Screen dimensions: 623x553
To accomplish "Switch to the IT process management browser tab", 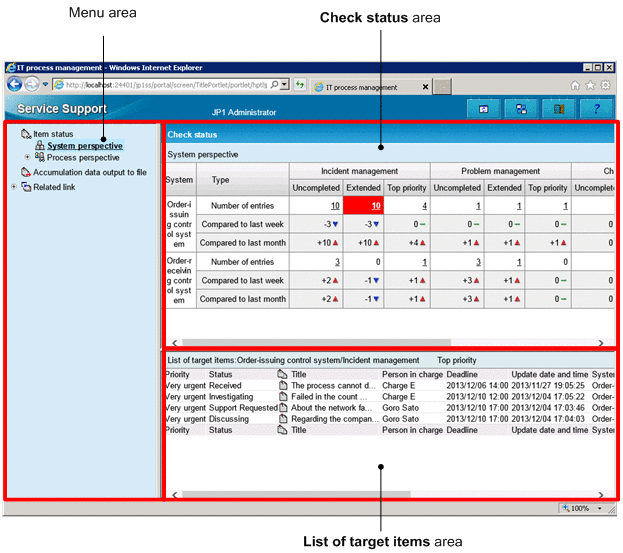I will pos(368,87).
